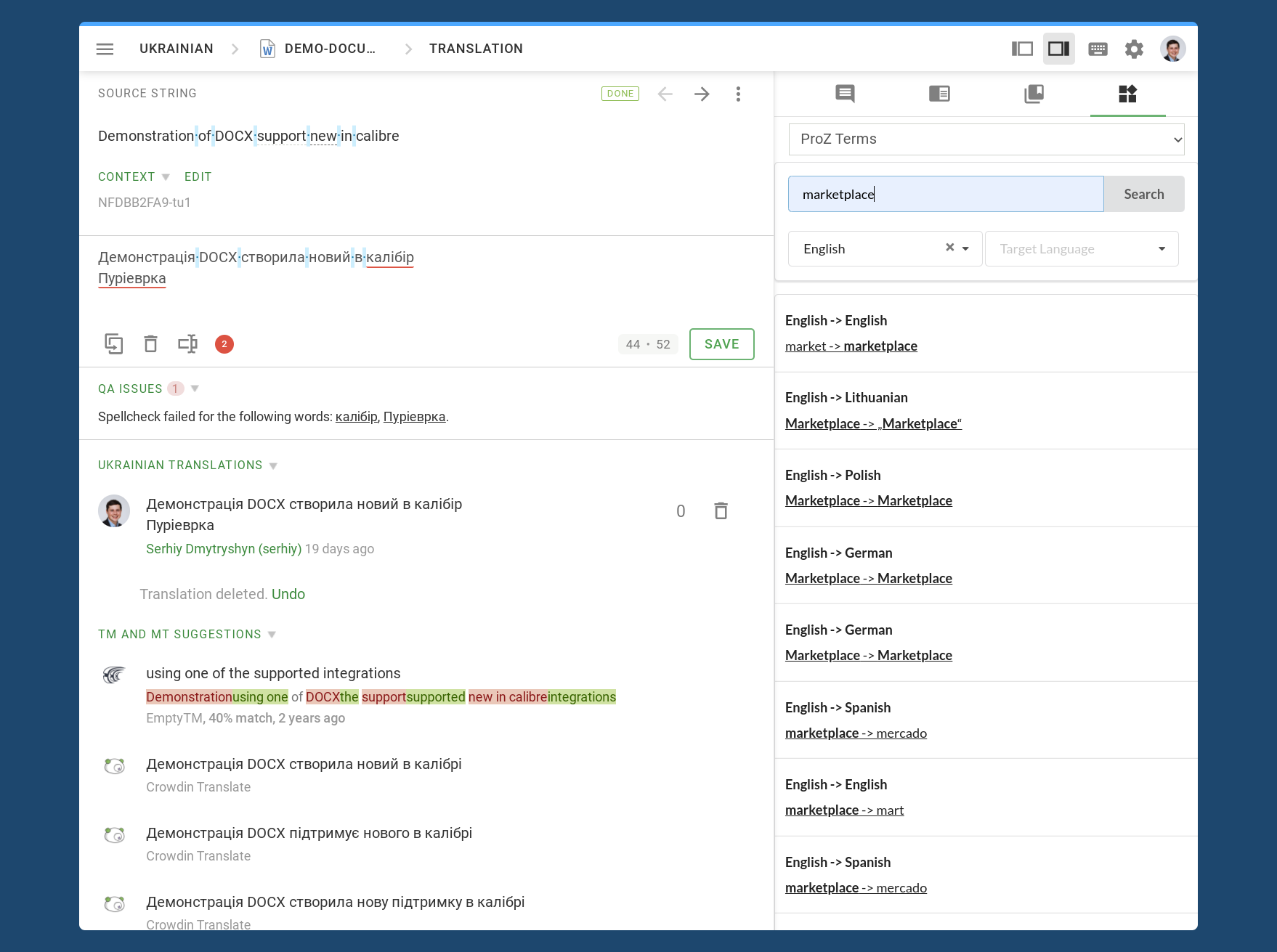This screenshot has width=1277, height=952.
Task: Open user profile avatar menu
Action: point(1172,49)
